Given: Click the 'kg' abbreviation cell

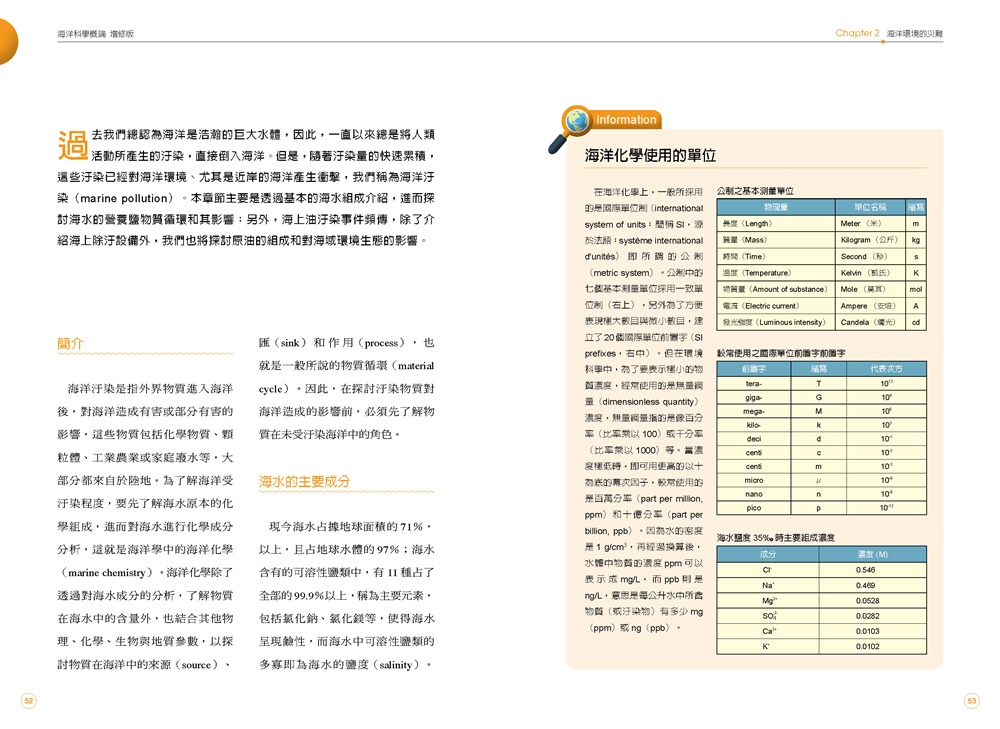Looking at the screenshot, I should [x=916, y=240].
